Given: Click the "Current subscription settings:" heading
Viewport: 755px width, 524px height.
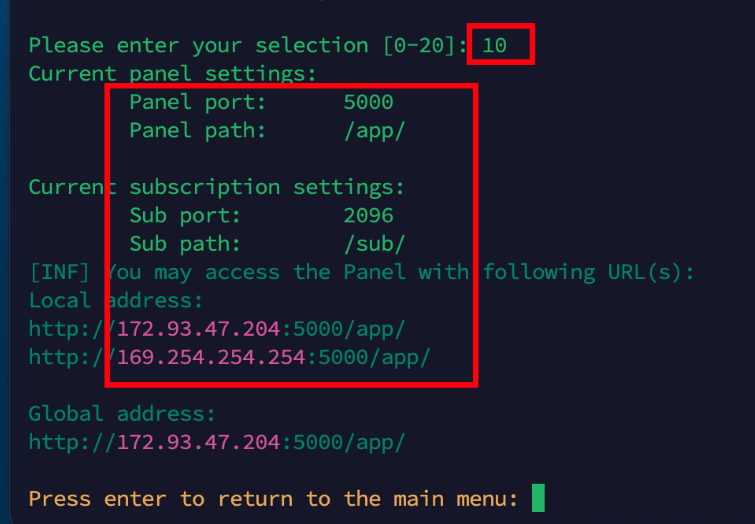Looking at the screenshot, I should [x=216, y=187].
